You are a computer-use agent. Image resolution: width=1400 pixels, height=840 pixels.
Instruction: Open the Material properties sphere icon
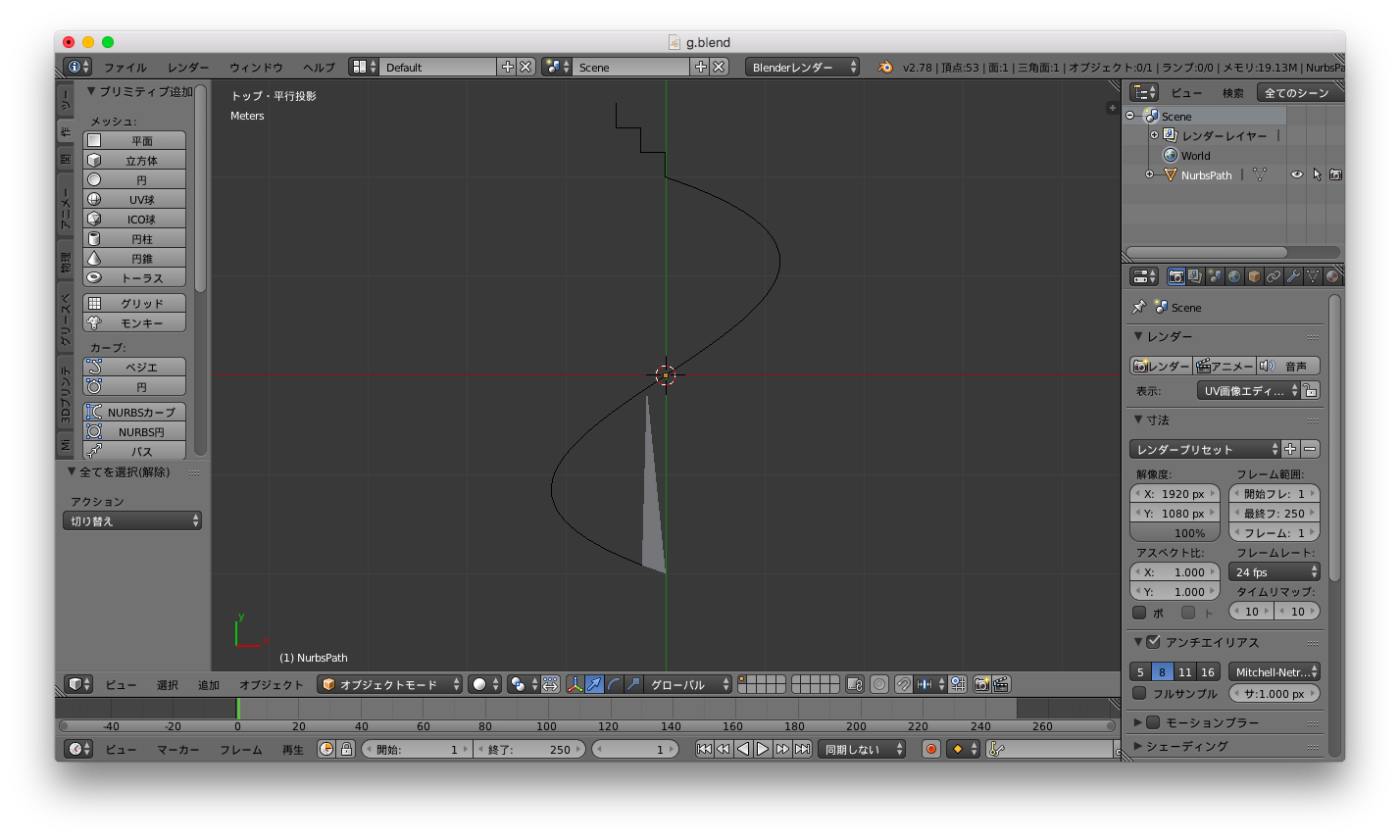[1331, 275]
